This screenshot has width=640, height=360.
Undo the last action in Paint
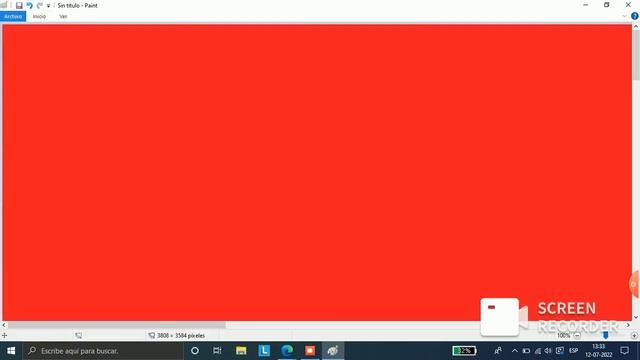coord(29,5)
